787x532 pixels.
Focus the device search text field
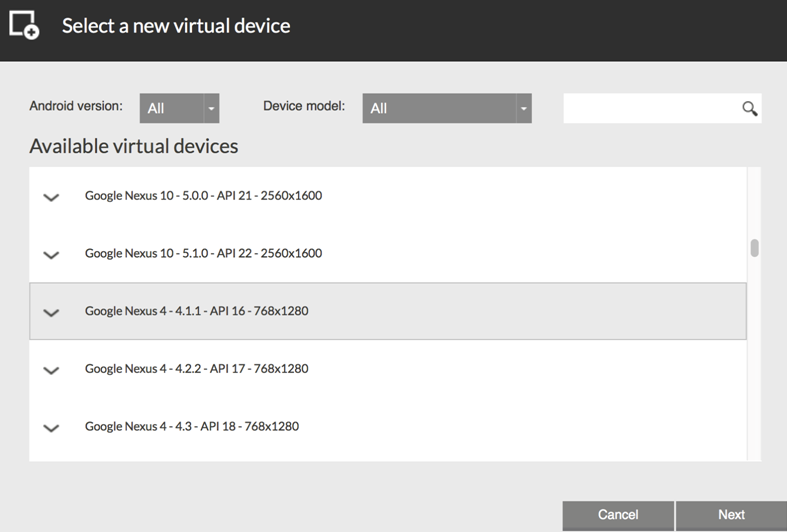click(652, 108)
